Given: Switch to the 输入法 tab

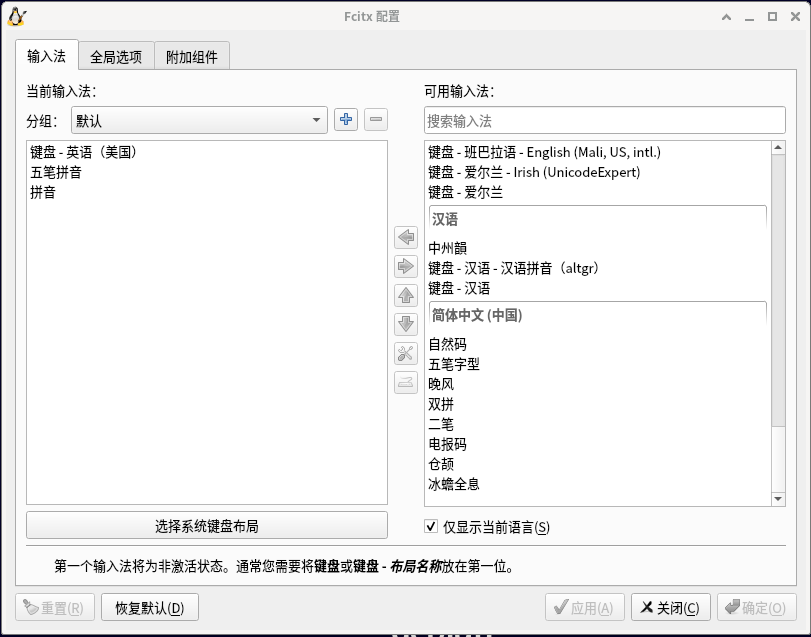Looking at the screenshot, I should (x=47, y=56).
